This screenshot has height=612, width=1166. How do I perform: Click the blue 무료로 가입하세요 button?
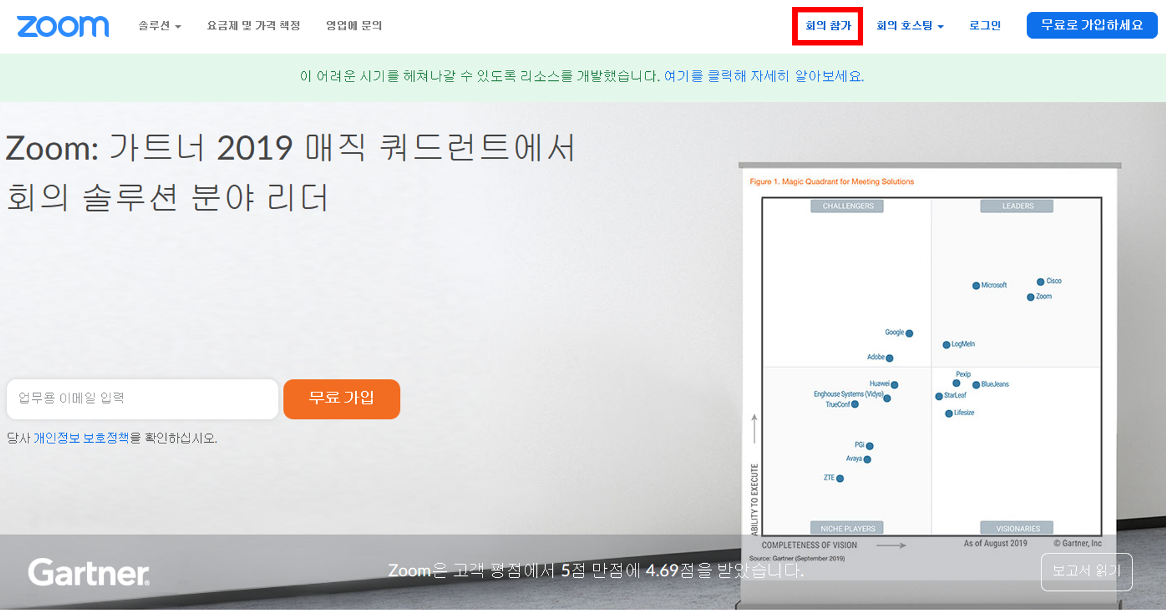[x=1092, y=25]
